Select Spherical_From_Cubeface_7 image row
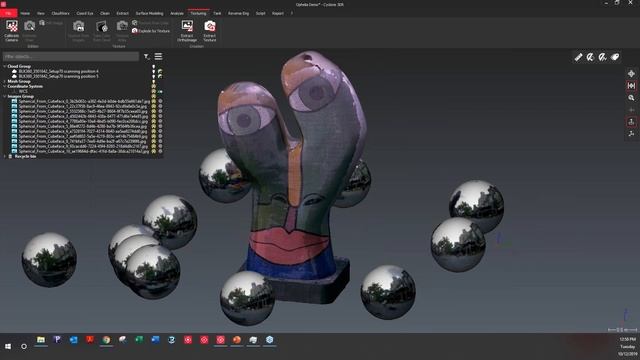 [x=83, y=136]
